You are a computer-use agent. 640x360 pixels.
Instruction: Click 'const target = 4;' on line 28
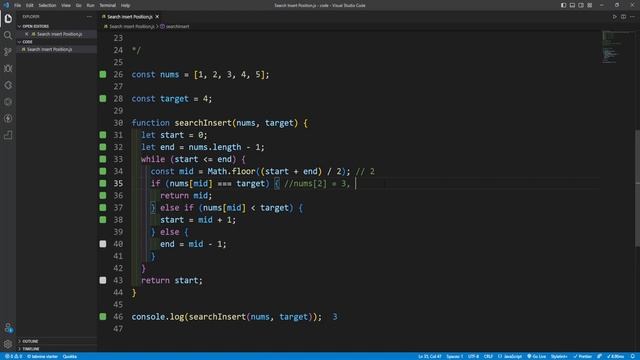172,99
